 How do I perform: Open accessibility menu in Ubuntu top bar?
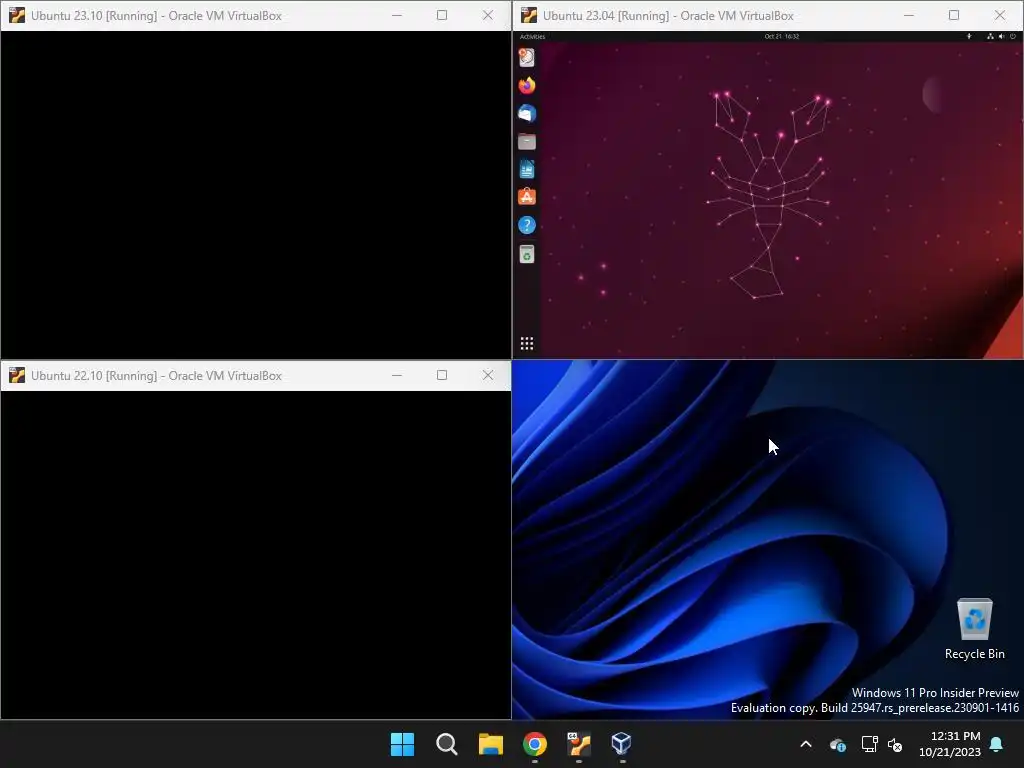click(x=968, y=37)
